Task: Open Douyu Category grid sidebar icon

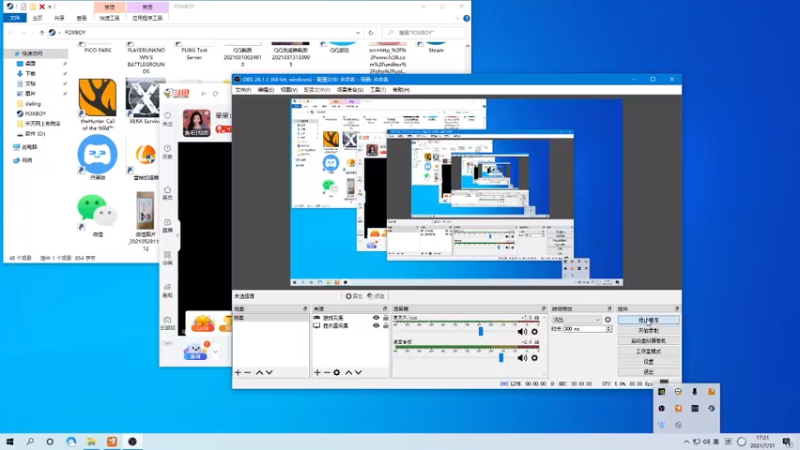Action: click(x=167, y=258)
